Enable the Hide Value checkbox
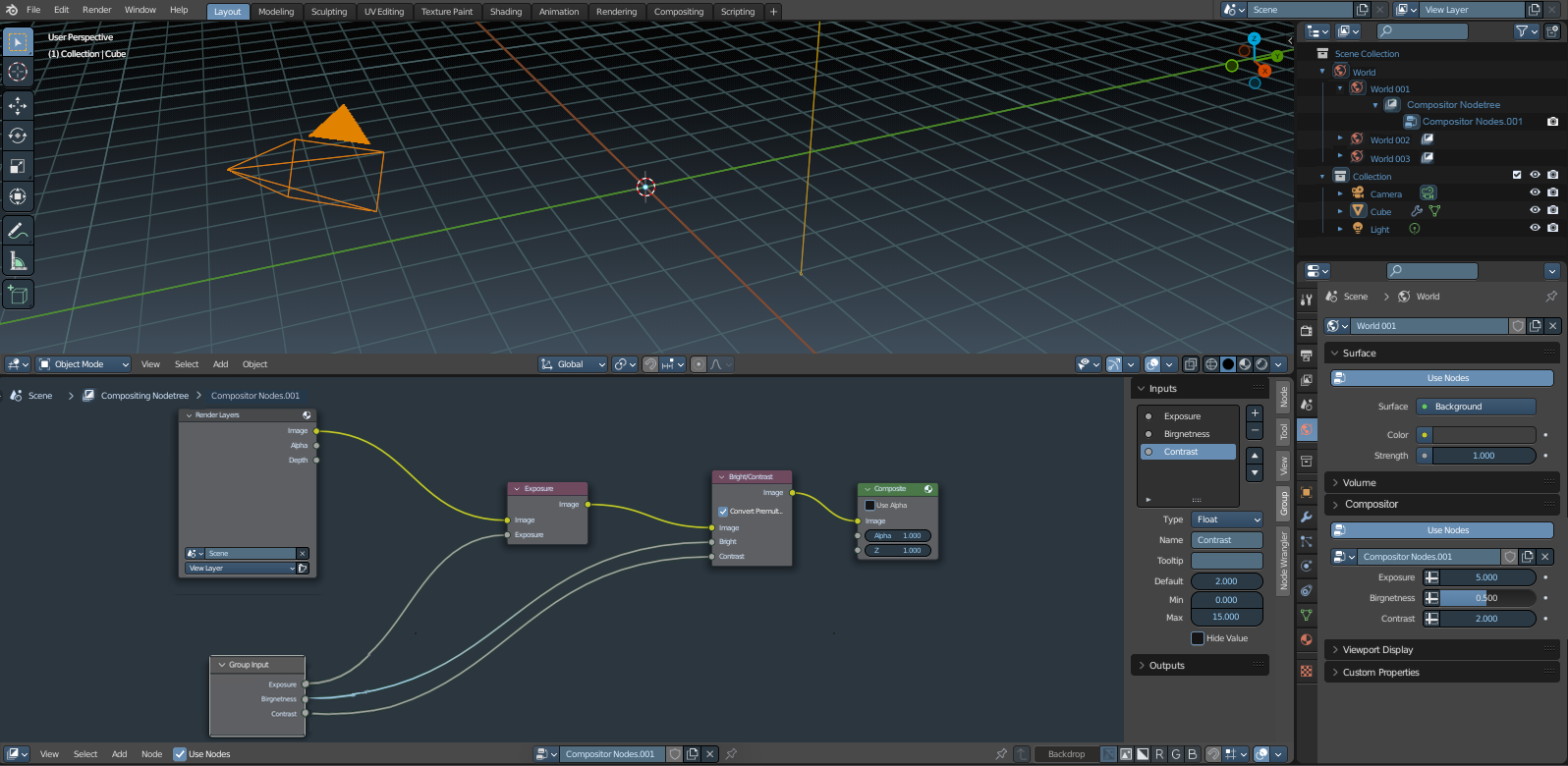 click(x=1198, y=638)
